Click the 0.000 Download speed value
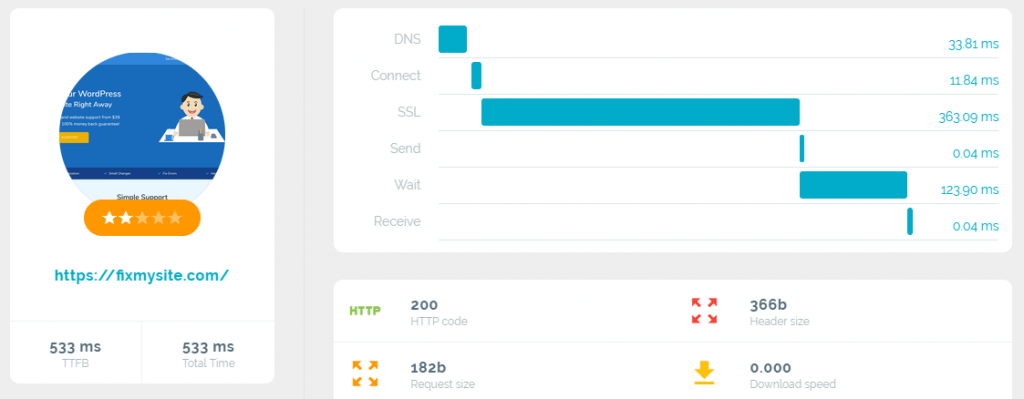This screenshot has height=399, width=1024. click(771, 368)
